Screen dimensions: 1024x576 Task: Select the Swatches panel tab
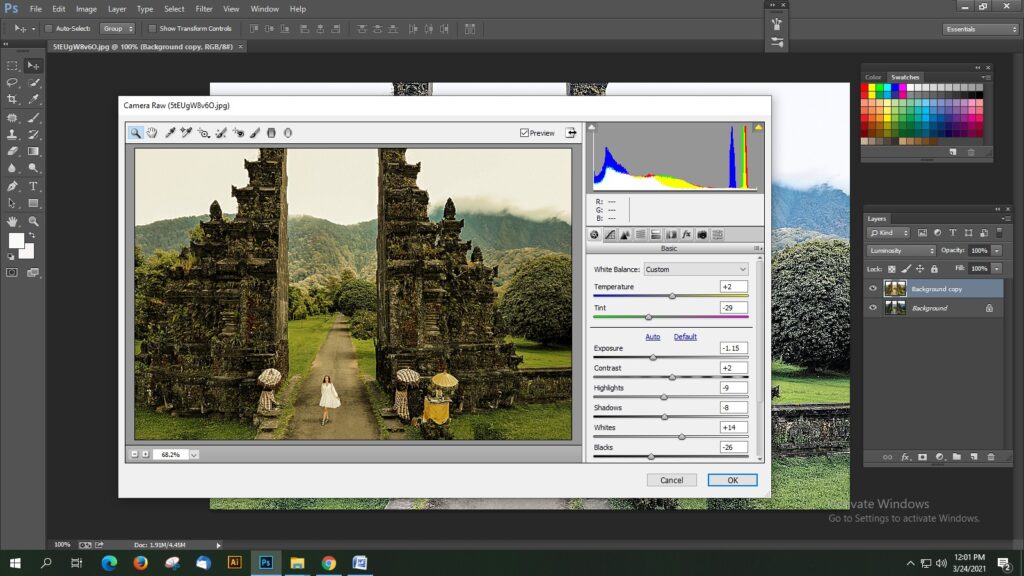click(905, 77)
